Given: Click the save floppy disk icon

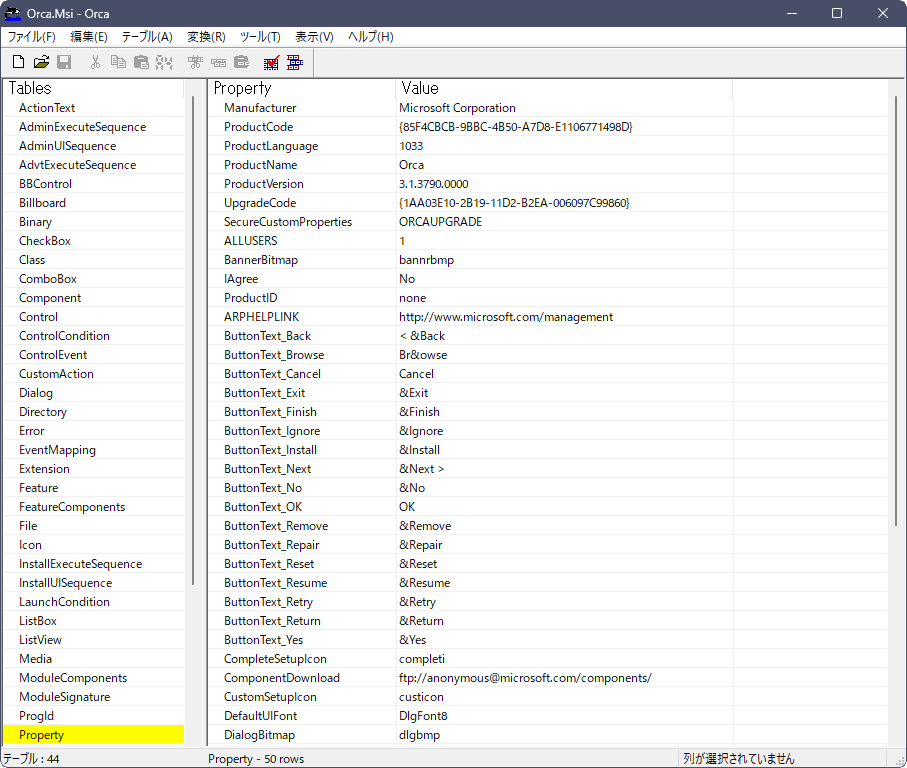Looking at the screenshot, I should coord(64,62).
